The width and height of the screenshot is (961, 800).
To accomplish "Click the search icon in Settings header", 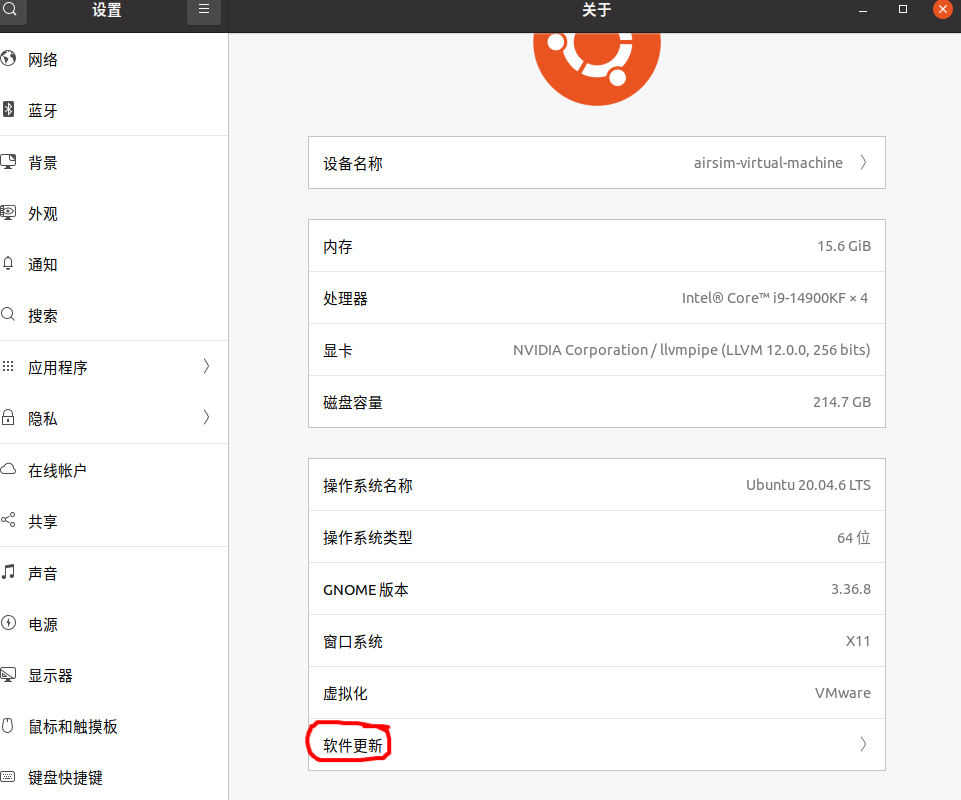I will 10,9.
